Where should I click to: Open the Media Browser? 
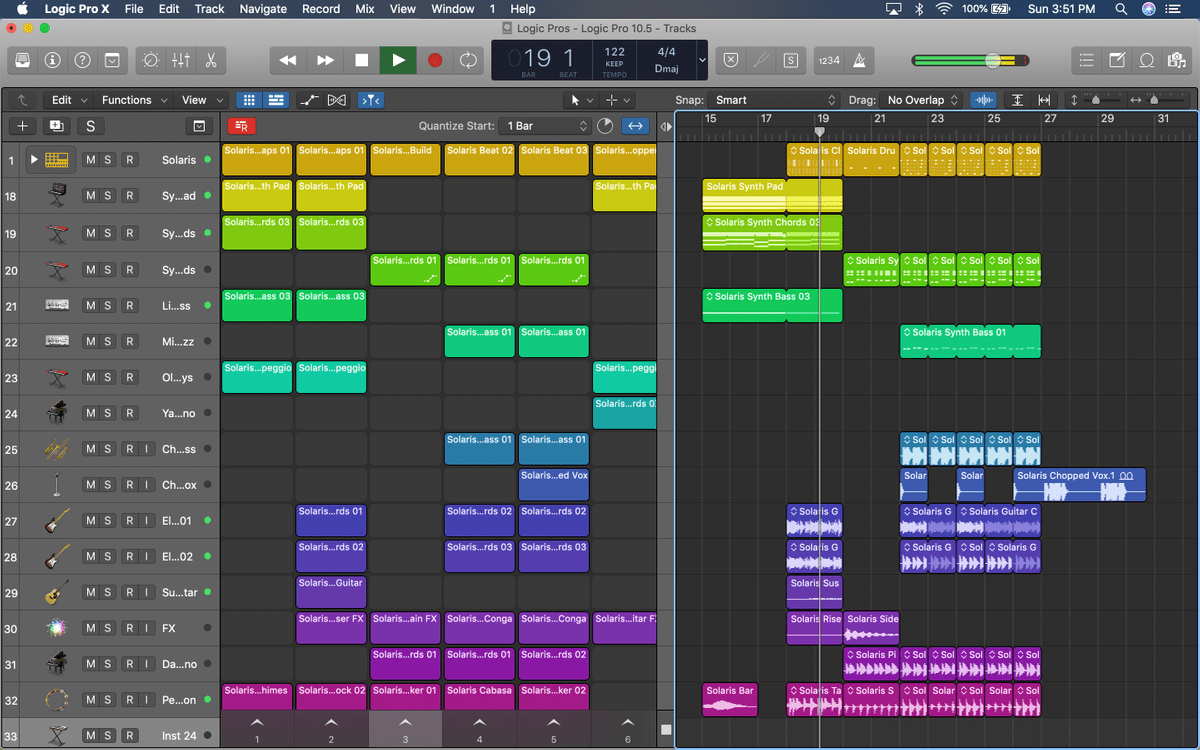click(1176, 60)
